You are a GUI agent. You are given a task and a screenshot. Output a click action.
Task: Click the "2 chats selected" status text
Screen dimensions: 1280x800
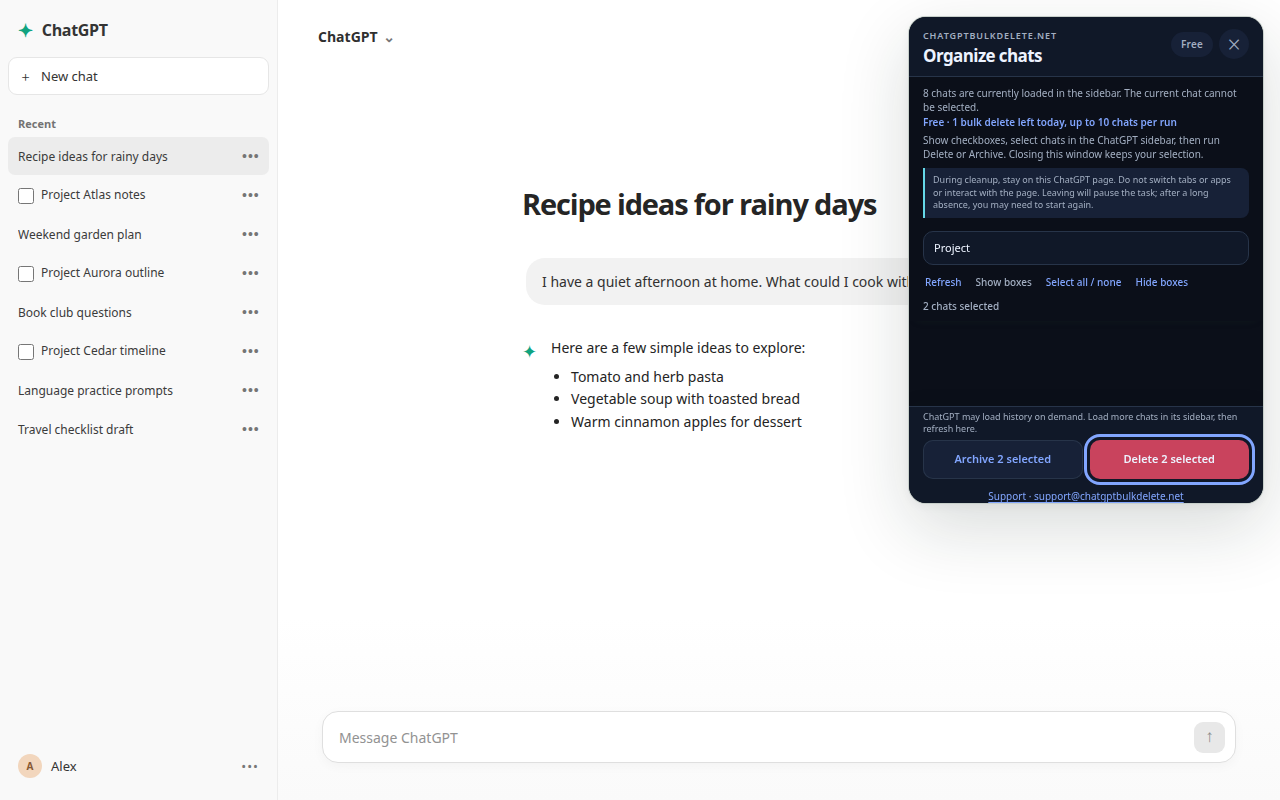click(961, 306)
